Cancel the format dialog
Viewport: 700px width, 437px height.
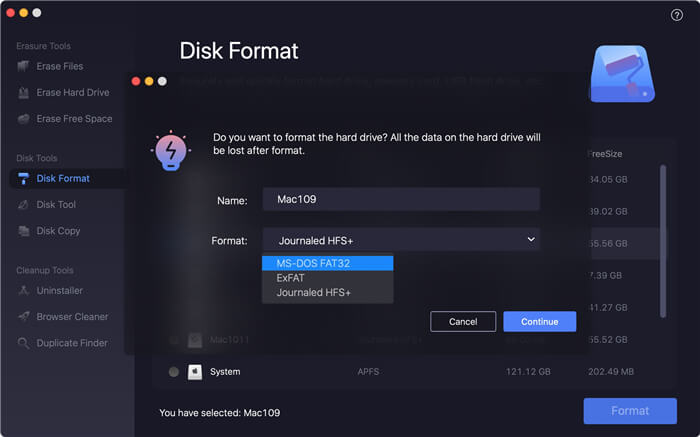[x=463, y=321]
